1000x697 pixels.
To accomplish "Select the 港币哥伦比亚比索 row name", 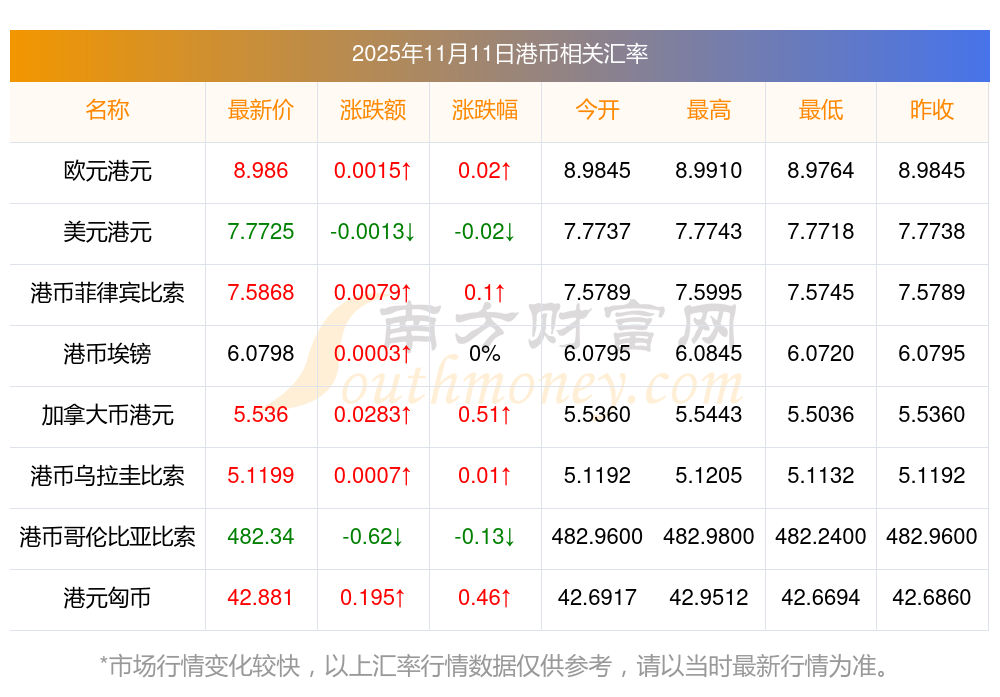I will click(x=107, y=537).
